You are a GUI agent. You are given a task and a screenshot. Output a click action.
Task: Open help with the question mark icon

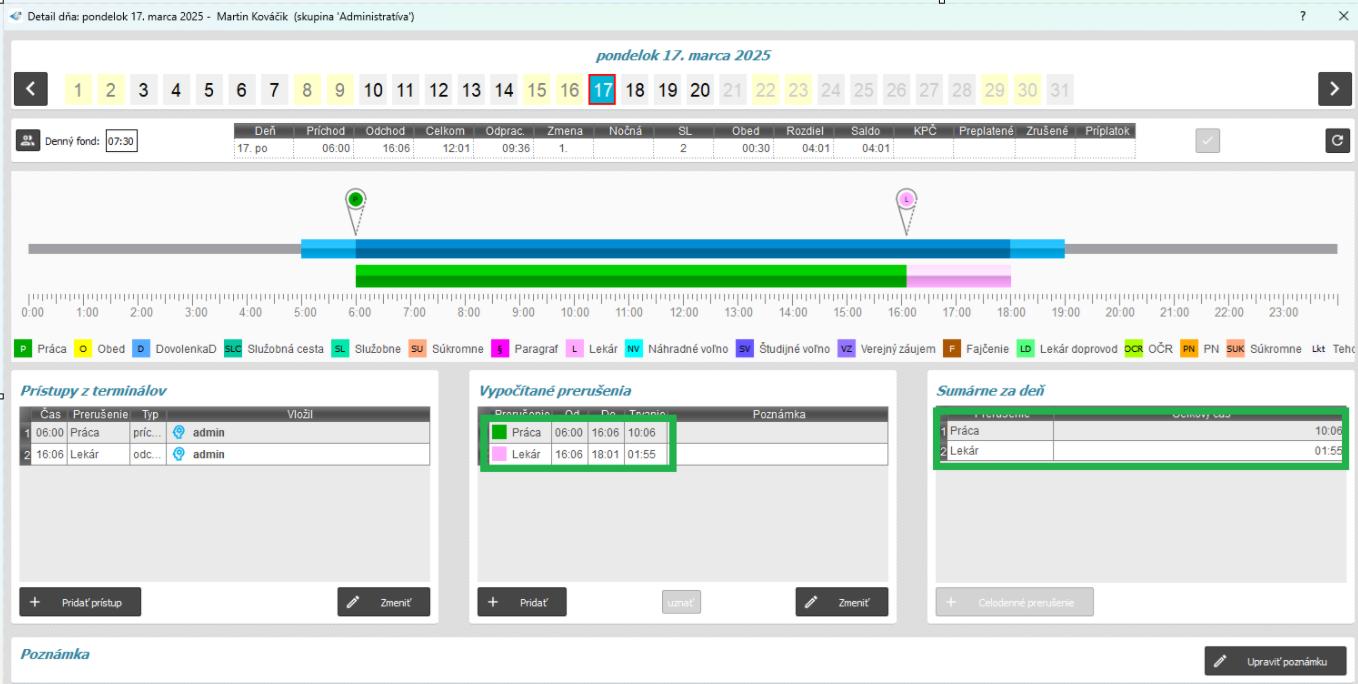click(1303, 17)
